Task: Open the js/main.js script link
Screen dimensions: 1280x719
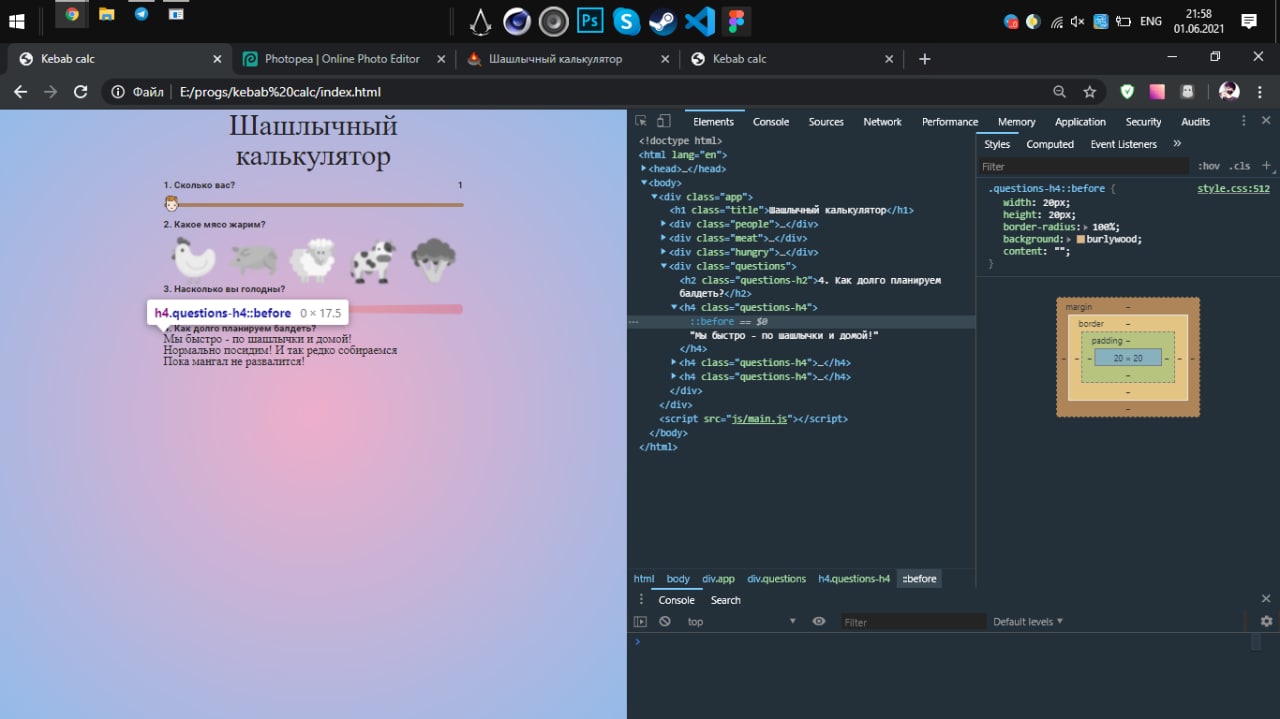Action: [x=761, y=419]
